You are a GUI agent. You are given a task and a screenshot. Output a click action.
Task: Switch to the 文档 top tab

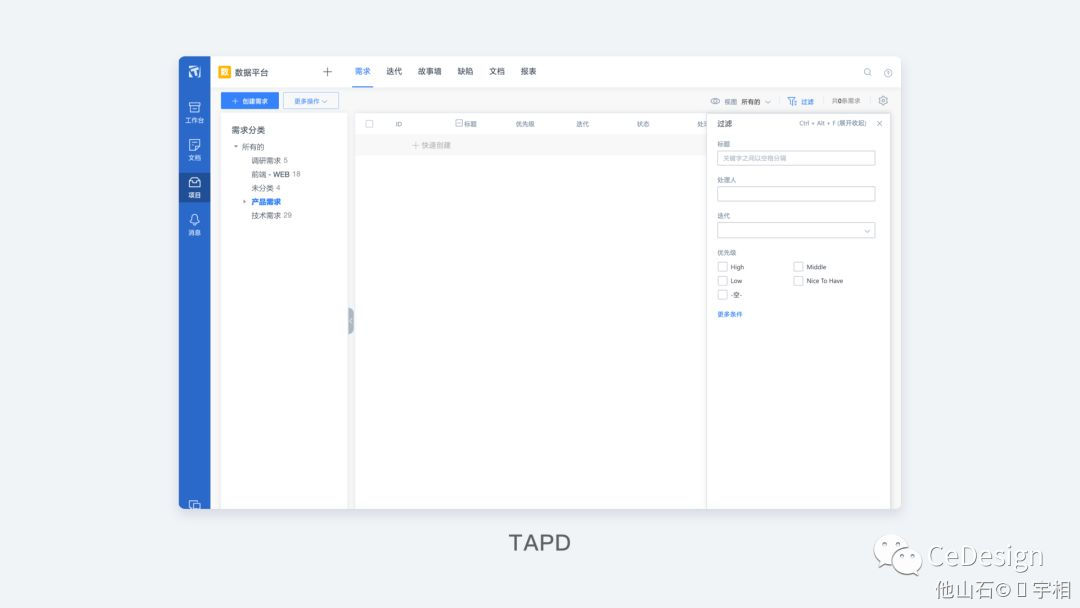pos(497,72)
